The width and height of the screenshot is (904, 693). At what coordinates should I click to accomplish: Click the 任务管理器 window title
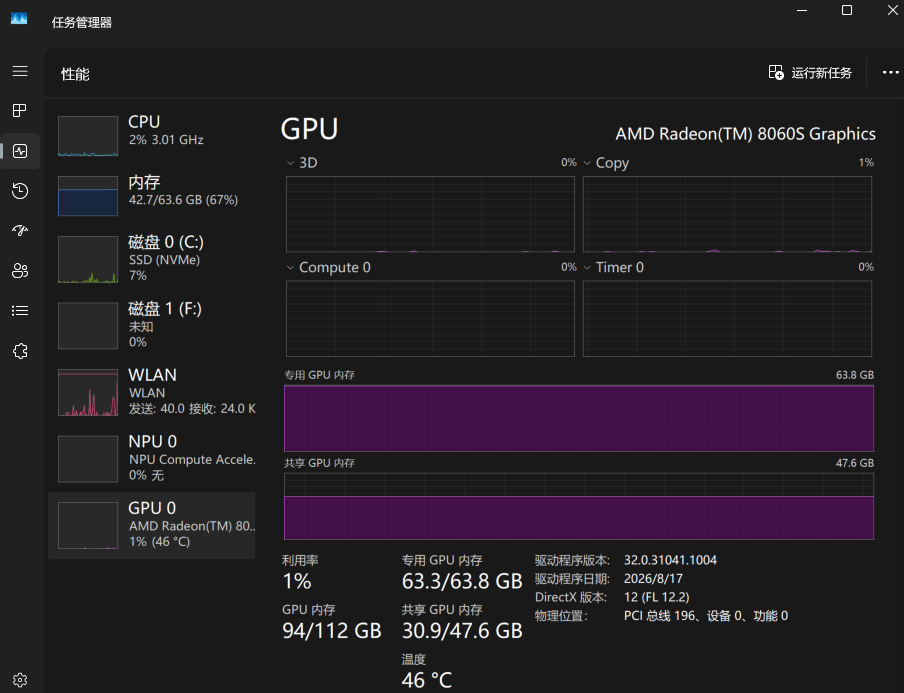point(82,22)
